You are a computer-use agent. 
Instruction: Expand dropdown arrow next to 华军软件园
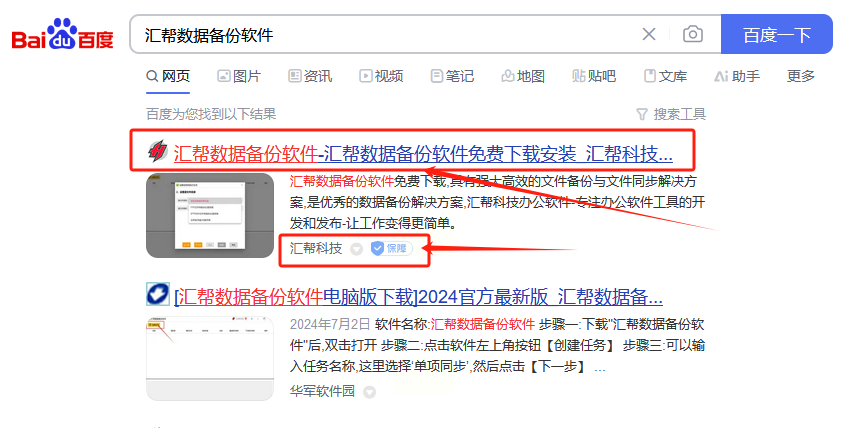click(x=369, y=392)
